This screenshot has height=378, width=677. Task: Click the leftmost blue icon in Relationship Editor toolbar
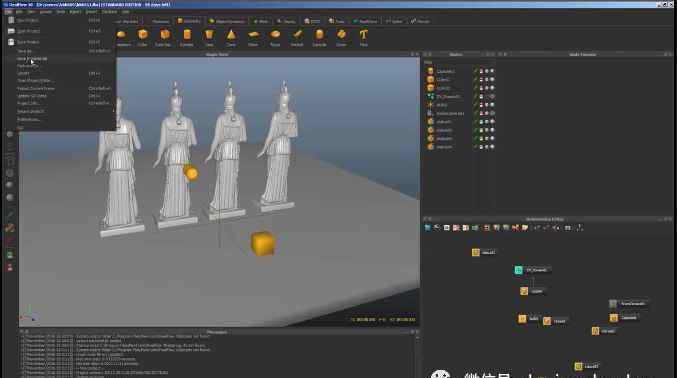pos(427,228)
